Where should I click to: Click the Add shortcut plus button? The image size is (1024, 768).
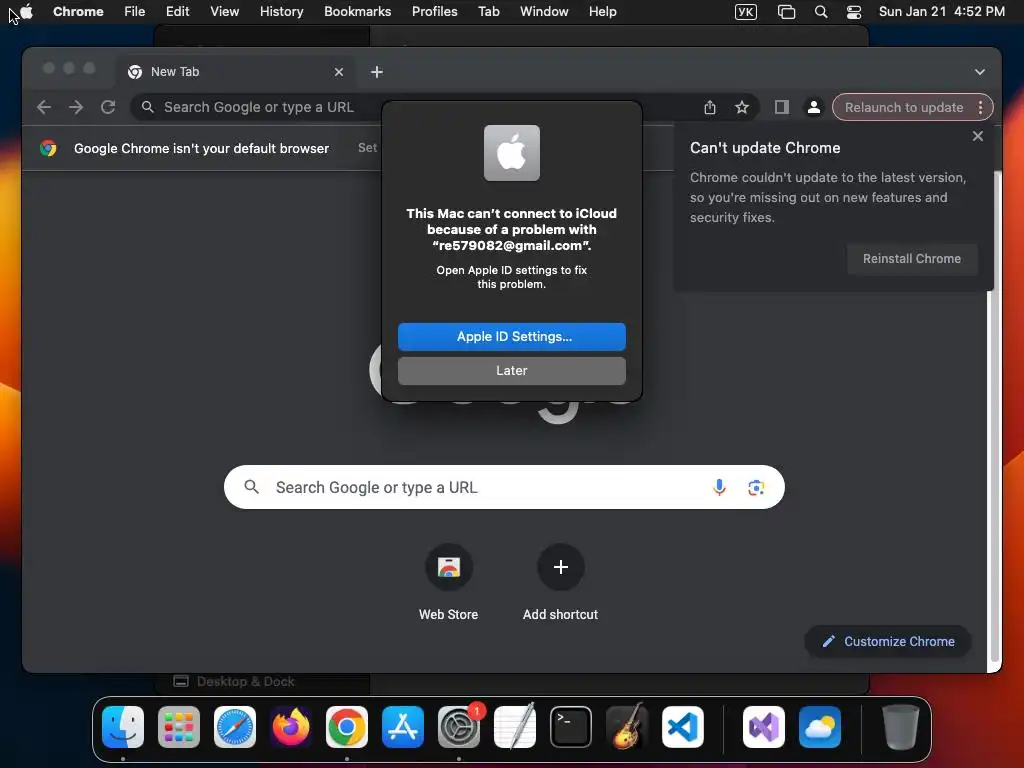(x=560, y=567)
